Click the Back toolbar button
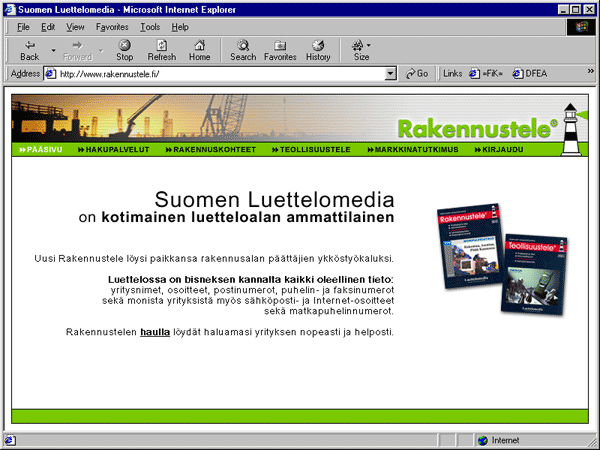Viewport: 600px width, 450px height. 29,50
